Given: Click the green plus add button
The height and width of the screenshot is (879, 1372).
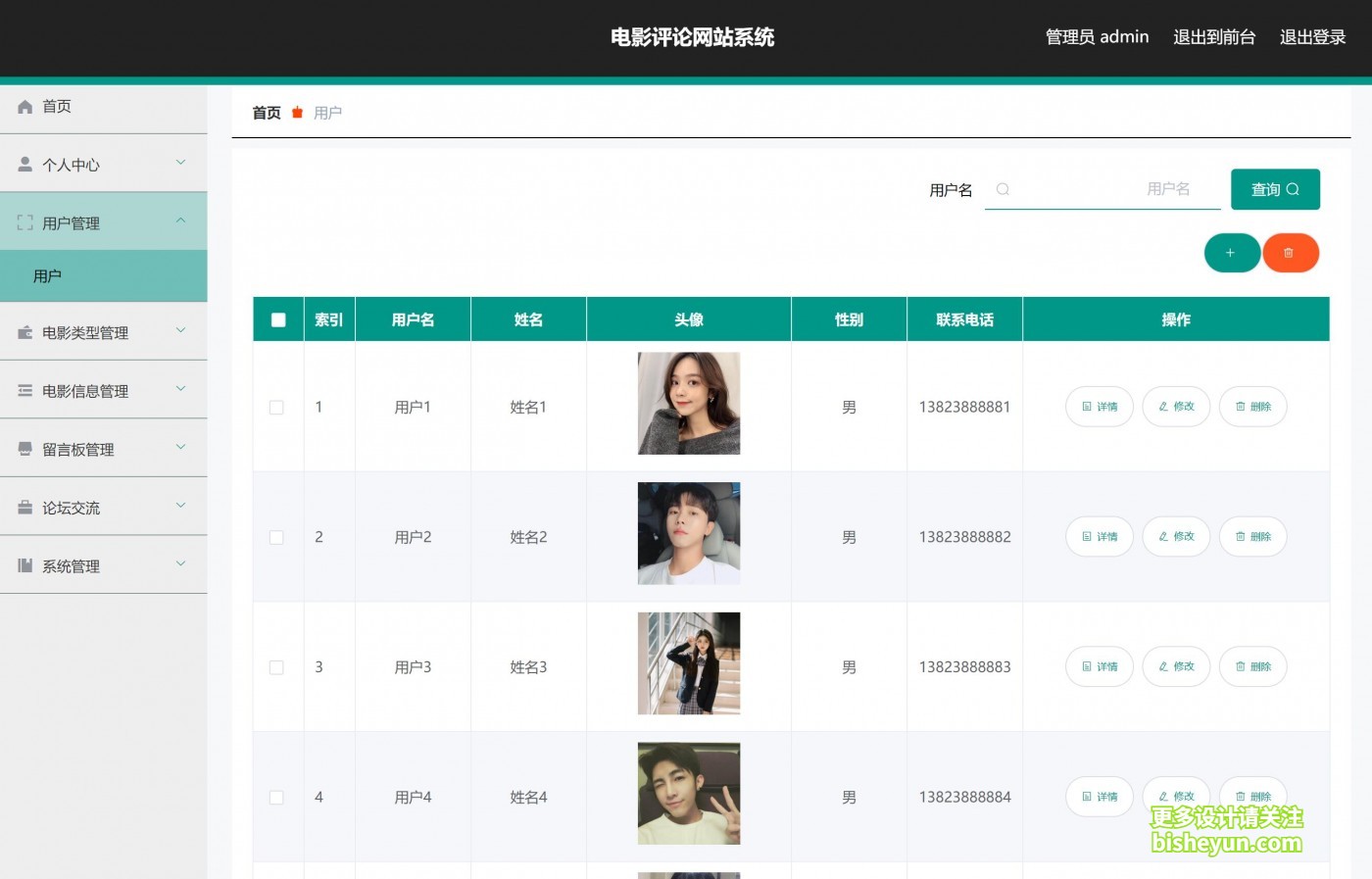Looking at the screenshot, I should click(x=1231, y=253).
